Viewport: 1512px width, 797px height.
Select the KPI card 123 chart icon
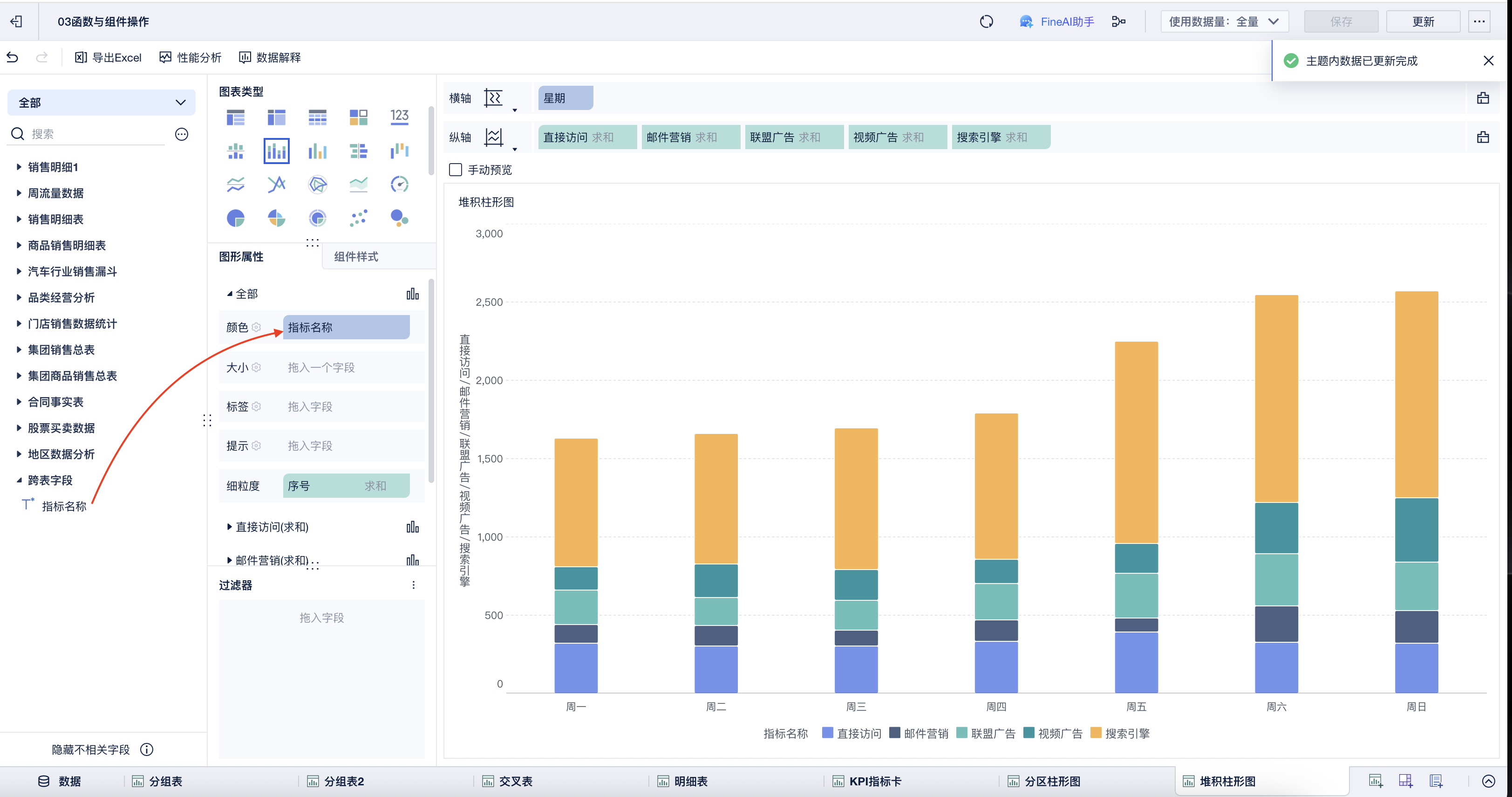pos(399,117)
